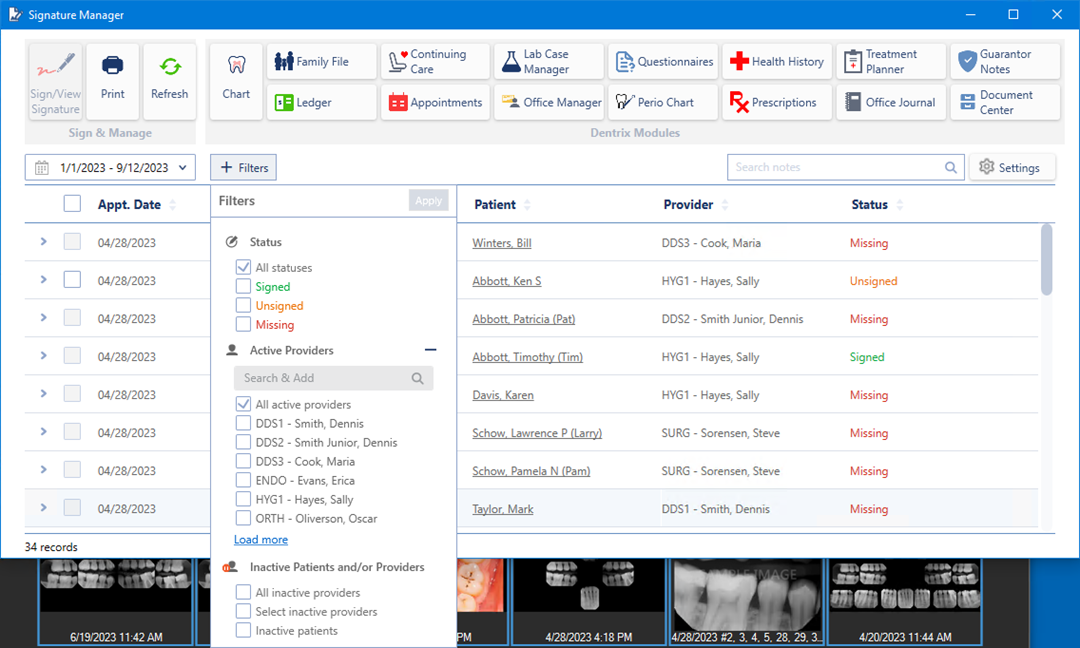
Task: Click the Search notes input field
Action: pyautogui.click(x=838, y=168)
